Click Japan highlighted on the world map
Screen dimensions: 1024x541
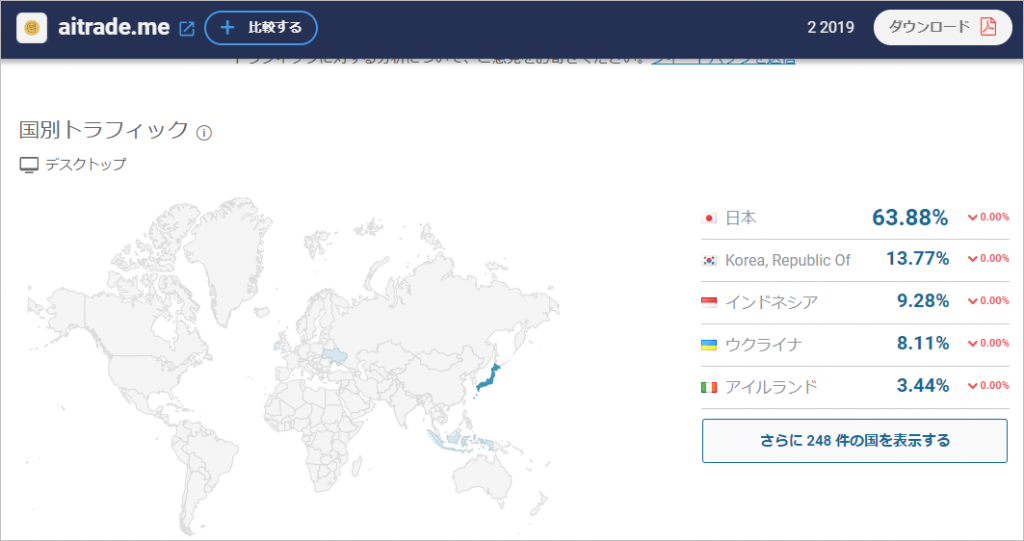[487, 378]
